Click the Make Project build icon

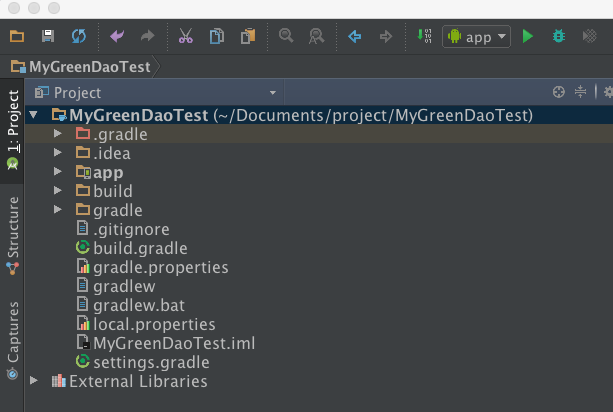click(x=424, y=37)
